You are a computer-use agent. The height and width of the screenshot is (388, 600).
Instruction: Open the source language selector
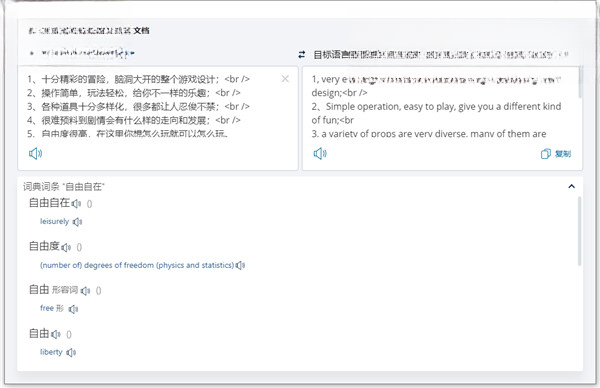coord(82,52)
